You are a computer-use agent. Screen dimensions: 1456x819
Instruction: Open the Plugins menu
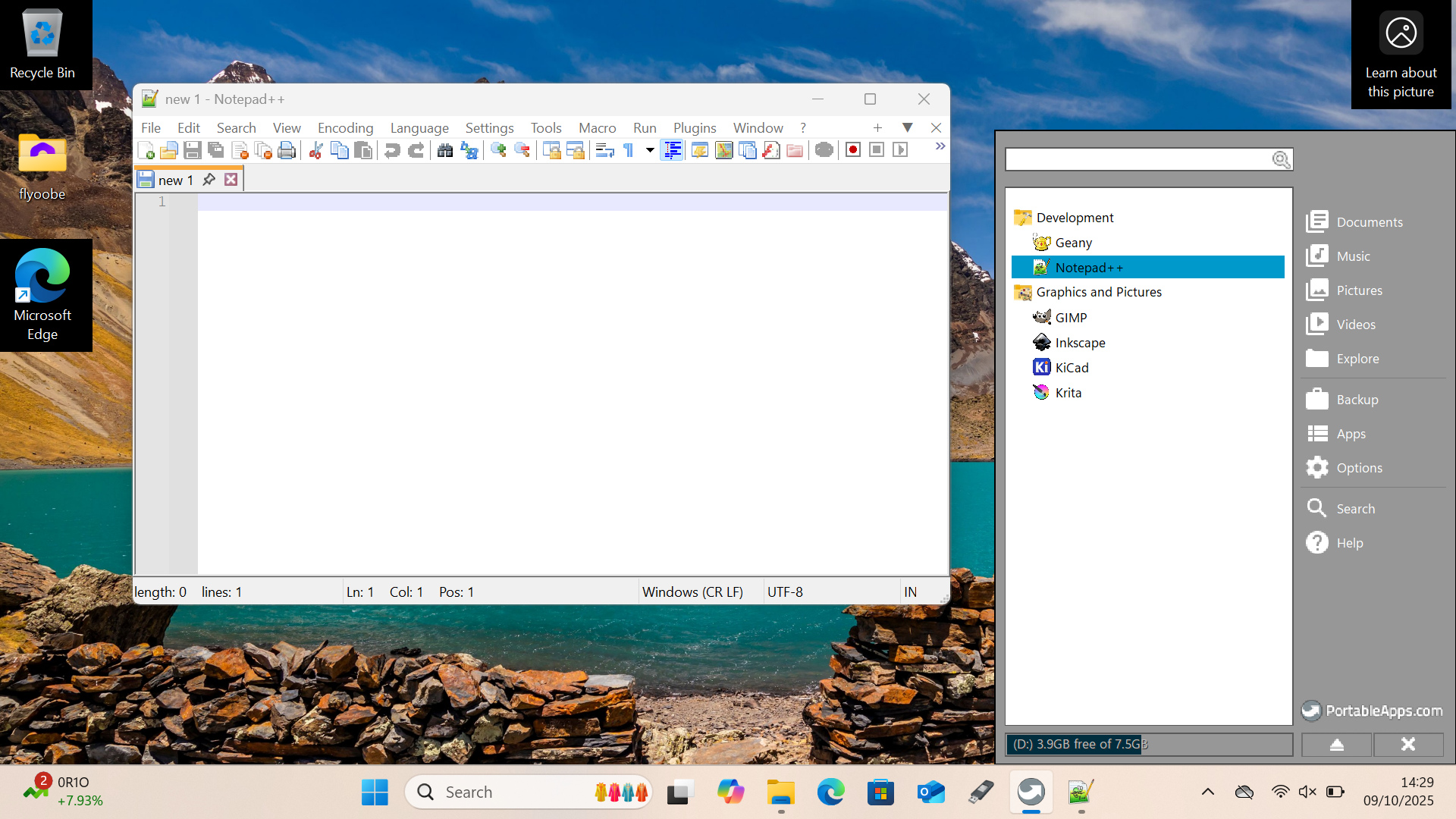(x=694, y=128)
